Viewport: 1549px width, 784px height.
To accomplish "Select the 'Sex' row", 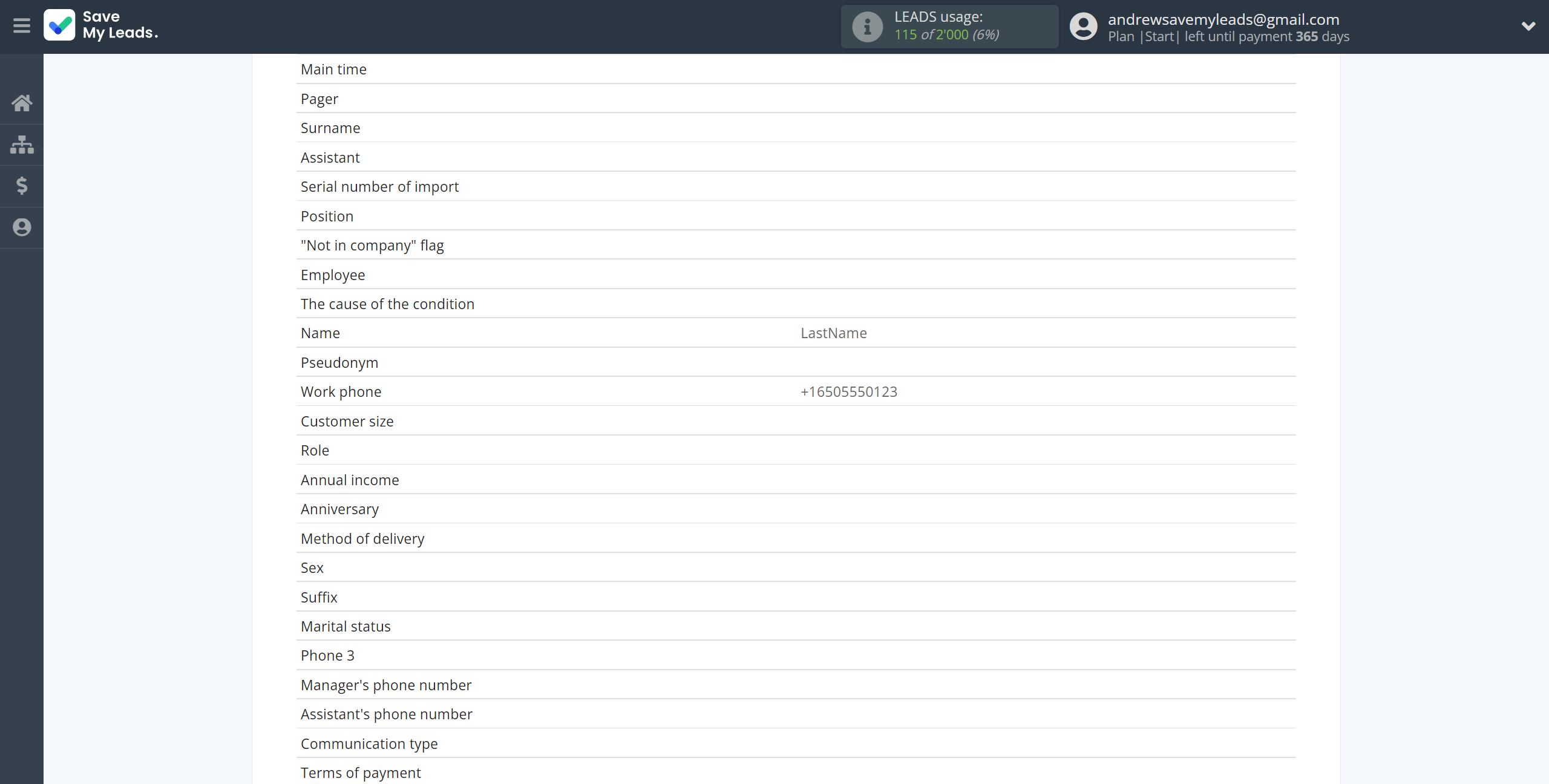I will (796, 568).
